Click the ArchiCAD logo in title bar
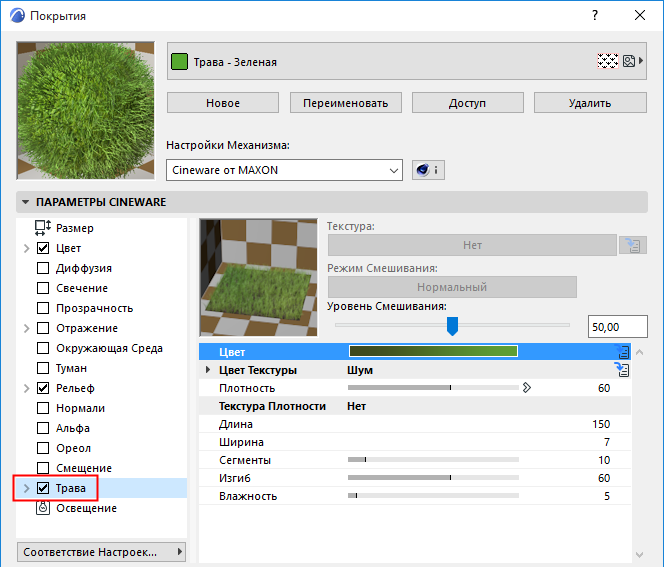This screenshot has height=567, width=664. point(17,16)
